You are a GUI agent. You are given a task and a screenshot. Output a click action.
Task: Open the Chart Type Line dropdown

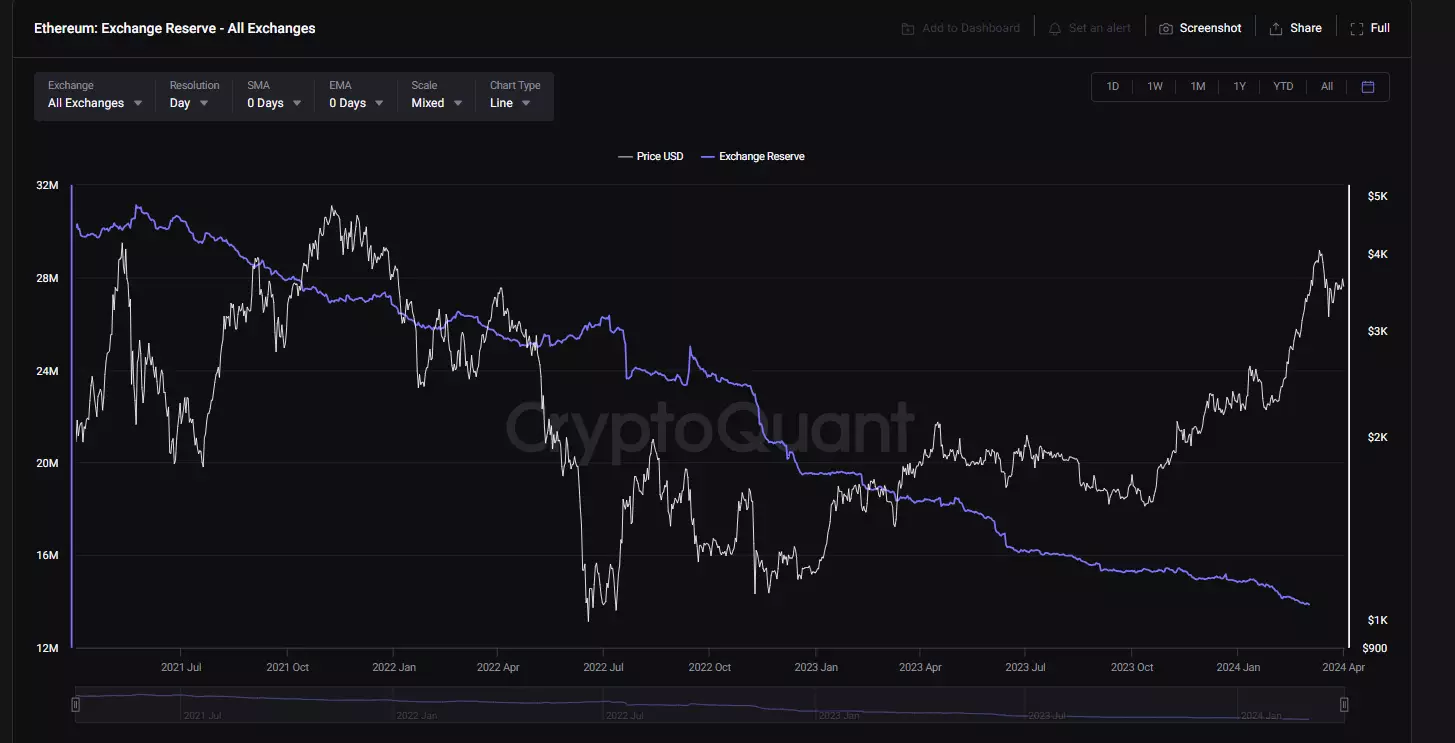510,103
